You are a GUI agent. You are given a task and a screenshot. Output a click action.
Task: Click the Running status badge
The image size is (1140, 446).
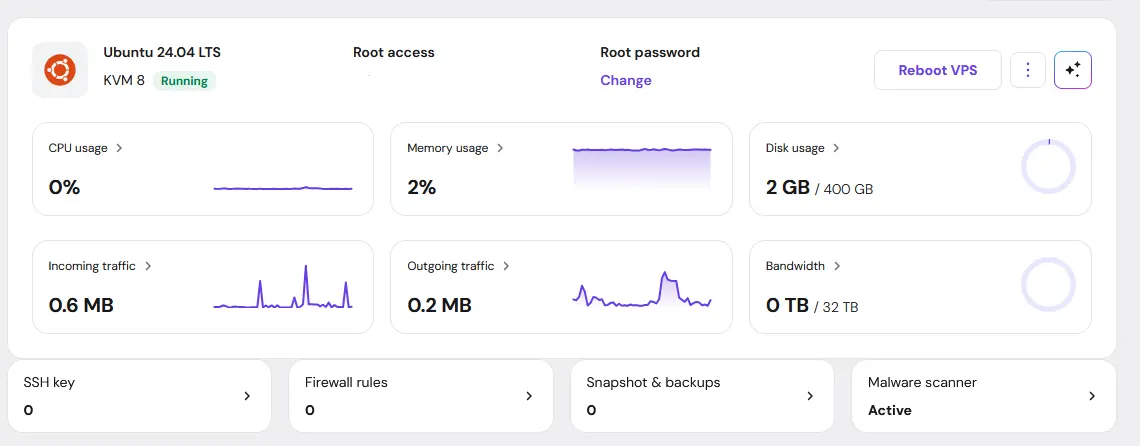(184, 81)
